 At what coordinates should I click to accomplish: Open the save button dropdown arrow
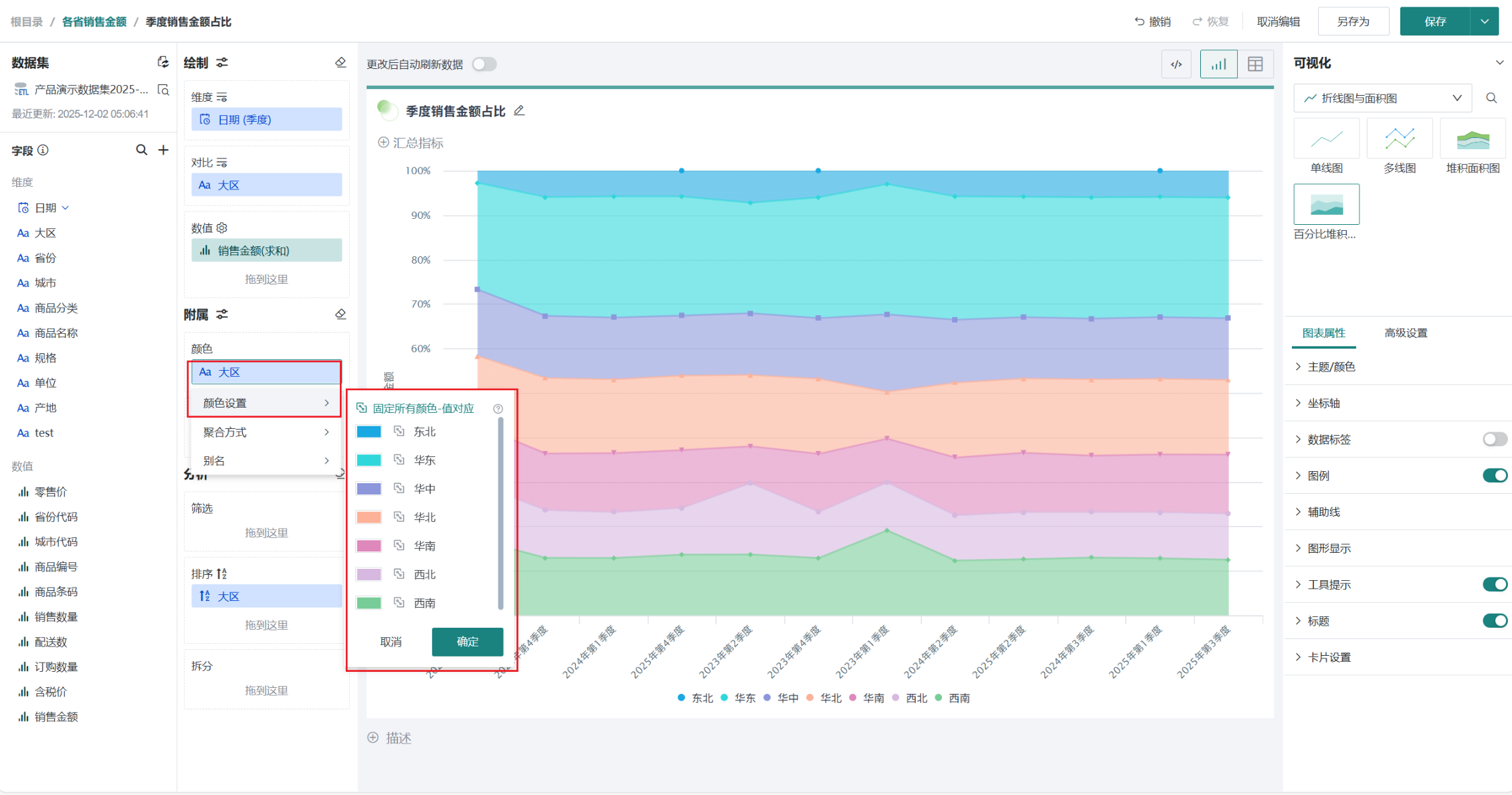pyautogui.click(x=1485, y=21)
